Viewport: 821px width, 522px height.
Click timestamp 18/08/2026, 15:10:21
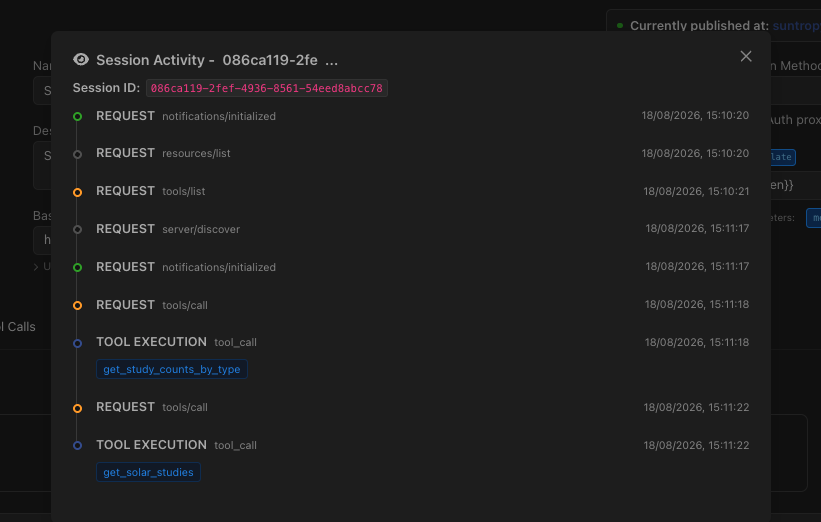pyautogui.click(x=696, y=192)
